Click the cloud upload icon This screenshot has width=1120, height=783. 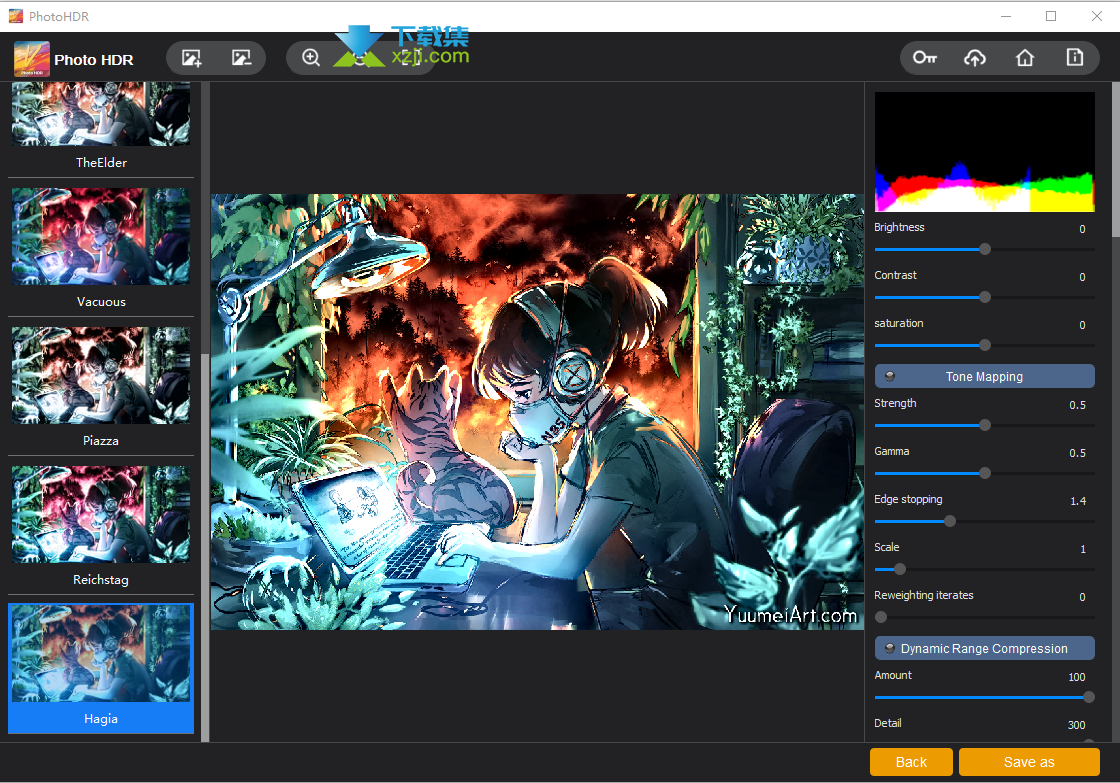(x=975, y=58)
